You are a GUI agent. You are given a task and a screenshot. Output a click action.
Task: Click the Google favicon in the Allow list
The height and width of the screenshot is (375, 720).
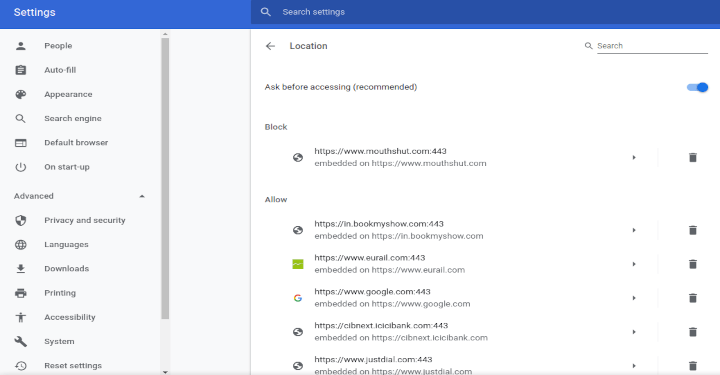tap(298, 298)
